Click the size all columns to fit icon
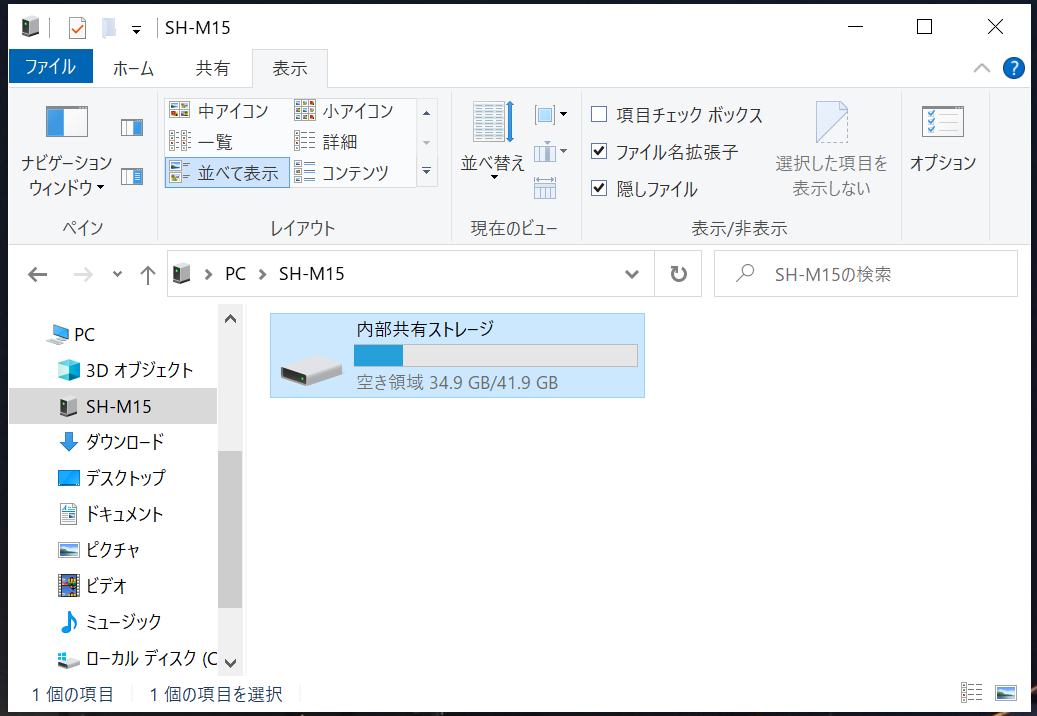This screenshot has height=716, width=1037. point(545,187)
